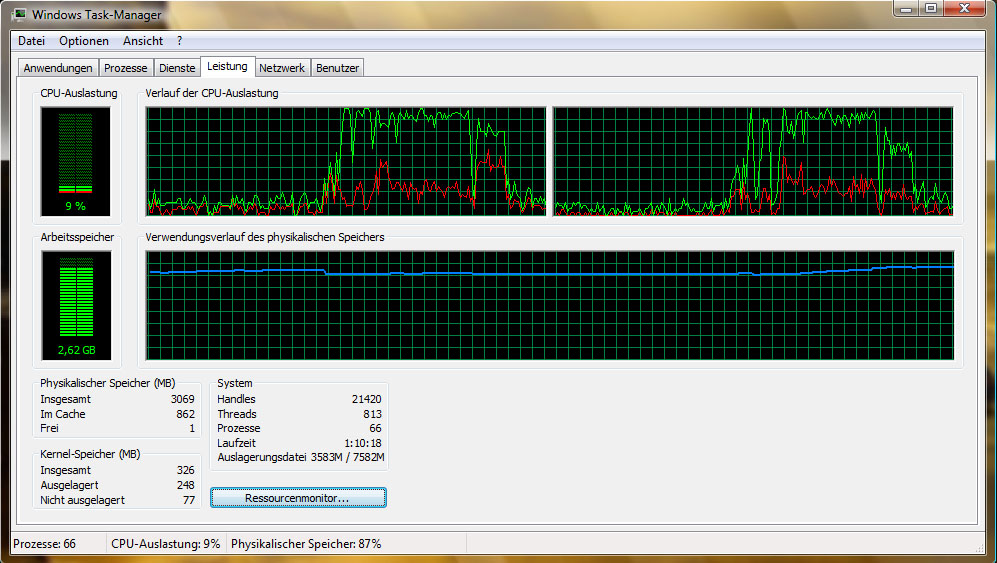
Task: Switch to the Dienste tab
Action: [177, 68]
